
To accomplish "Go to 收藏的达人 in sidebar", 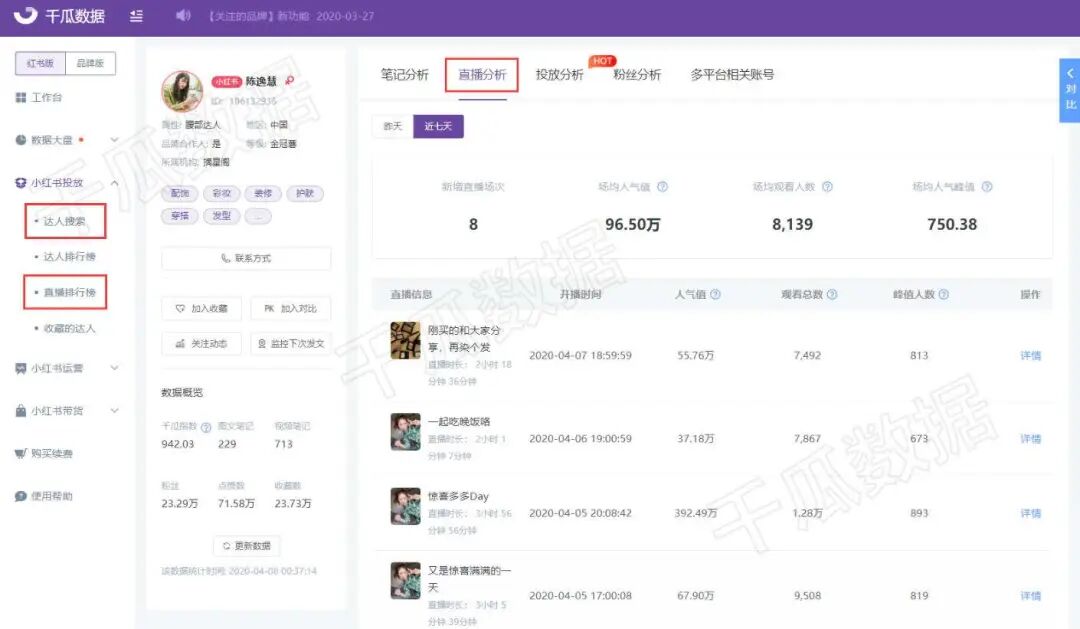I will click(70, 329).
